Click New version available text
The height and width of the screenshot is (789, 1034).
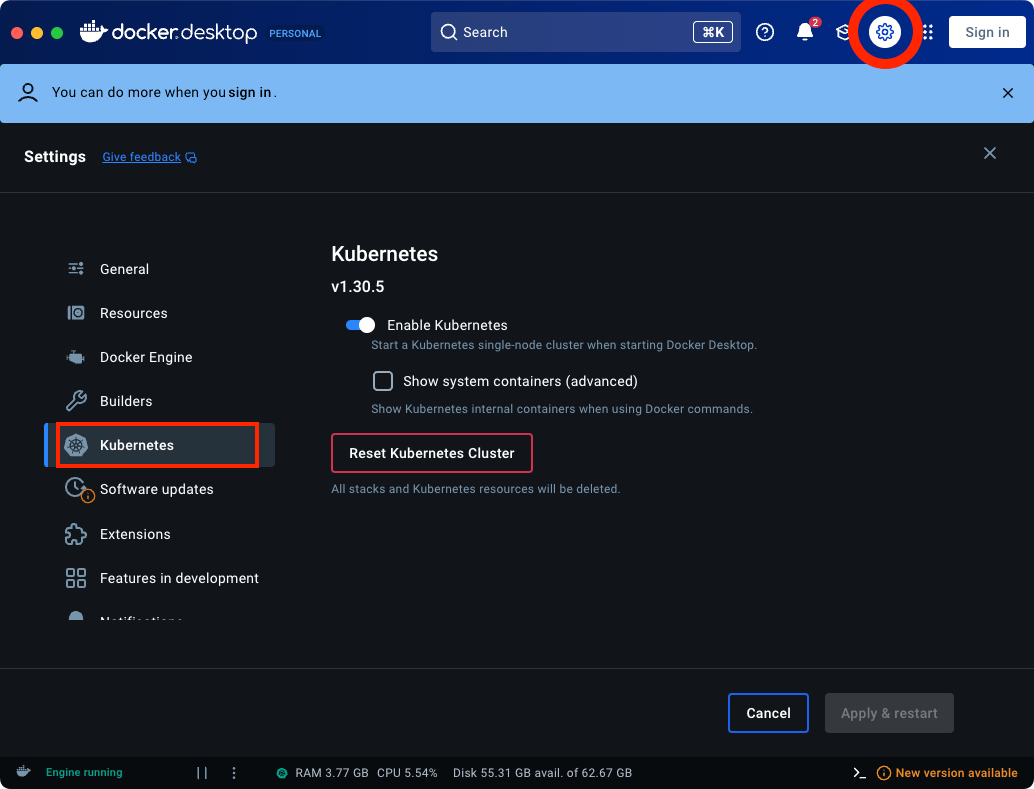(956, 773)
